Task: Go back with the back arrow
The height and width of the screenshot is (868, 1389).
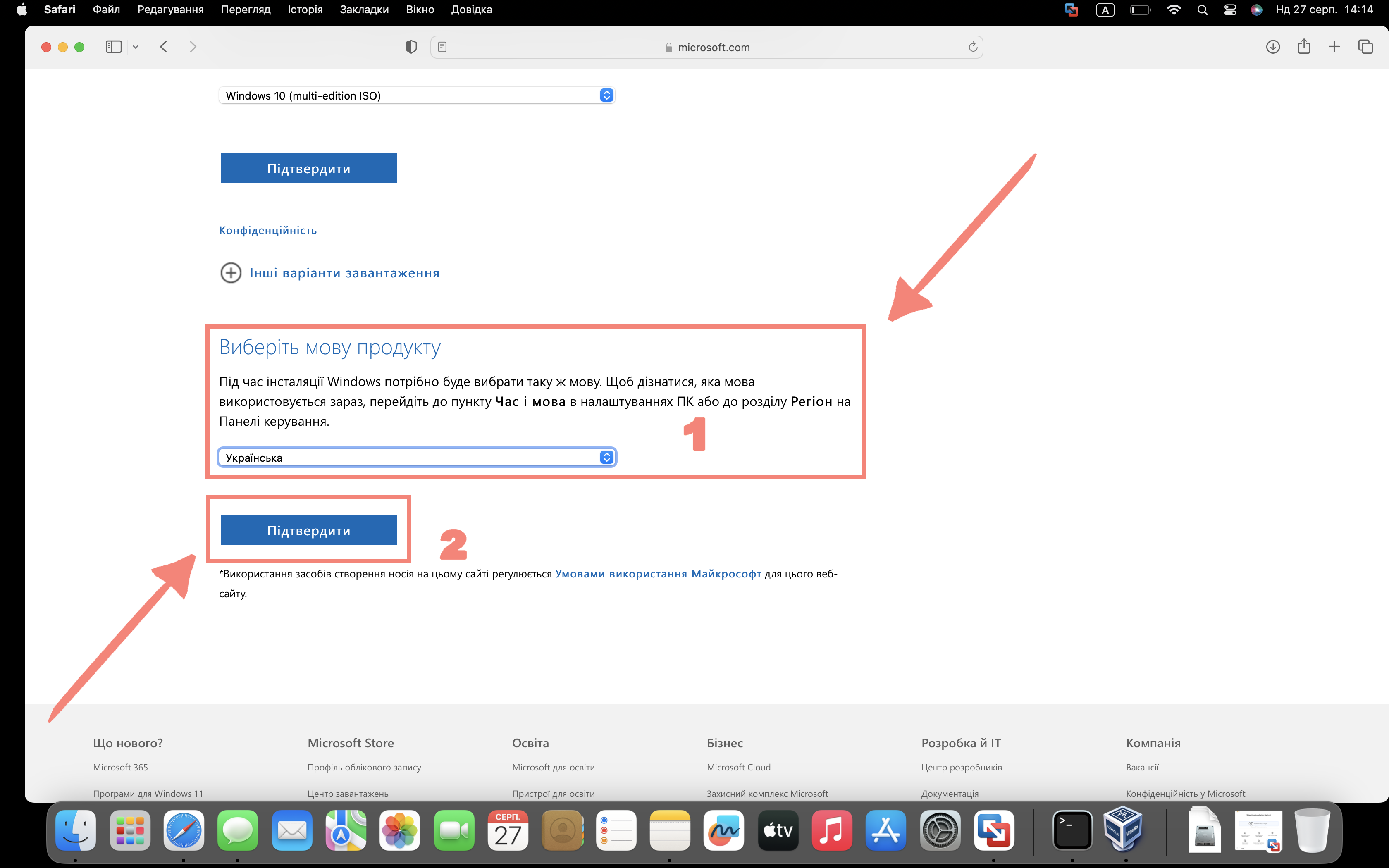Action: (x=164, y=47)
